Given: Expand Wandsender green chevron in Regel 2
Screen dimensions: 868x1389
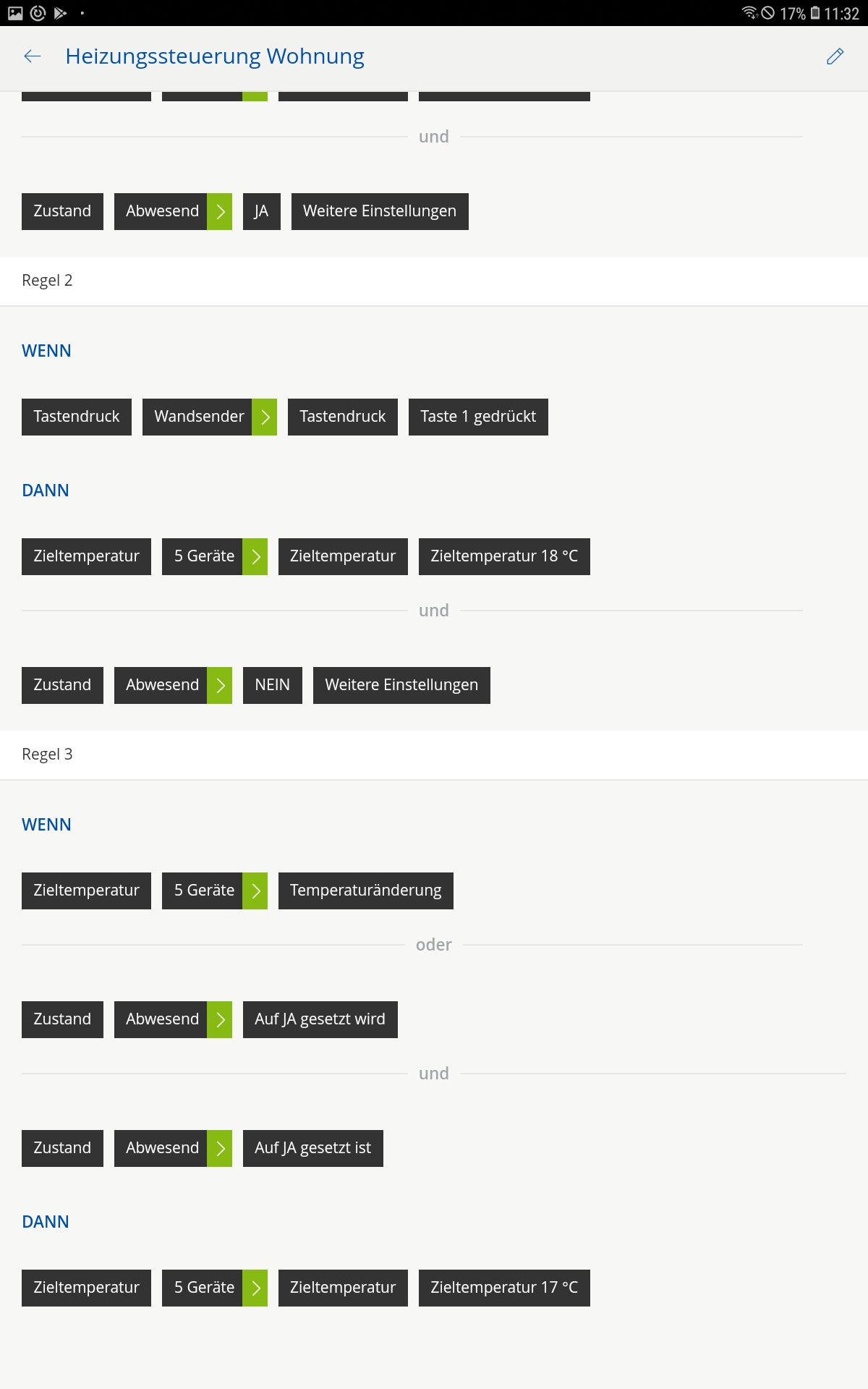Looking at the screenshot, I should tap(265, 417).
